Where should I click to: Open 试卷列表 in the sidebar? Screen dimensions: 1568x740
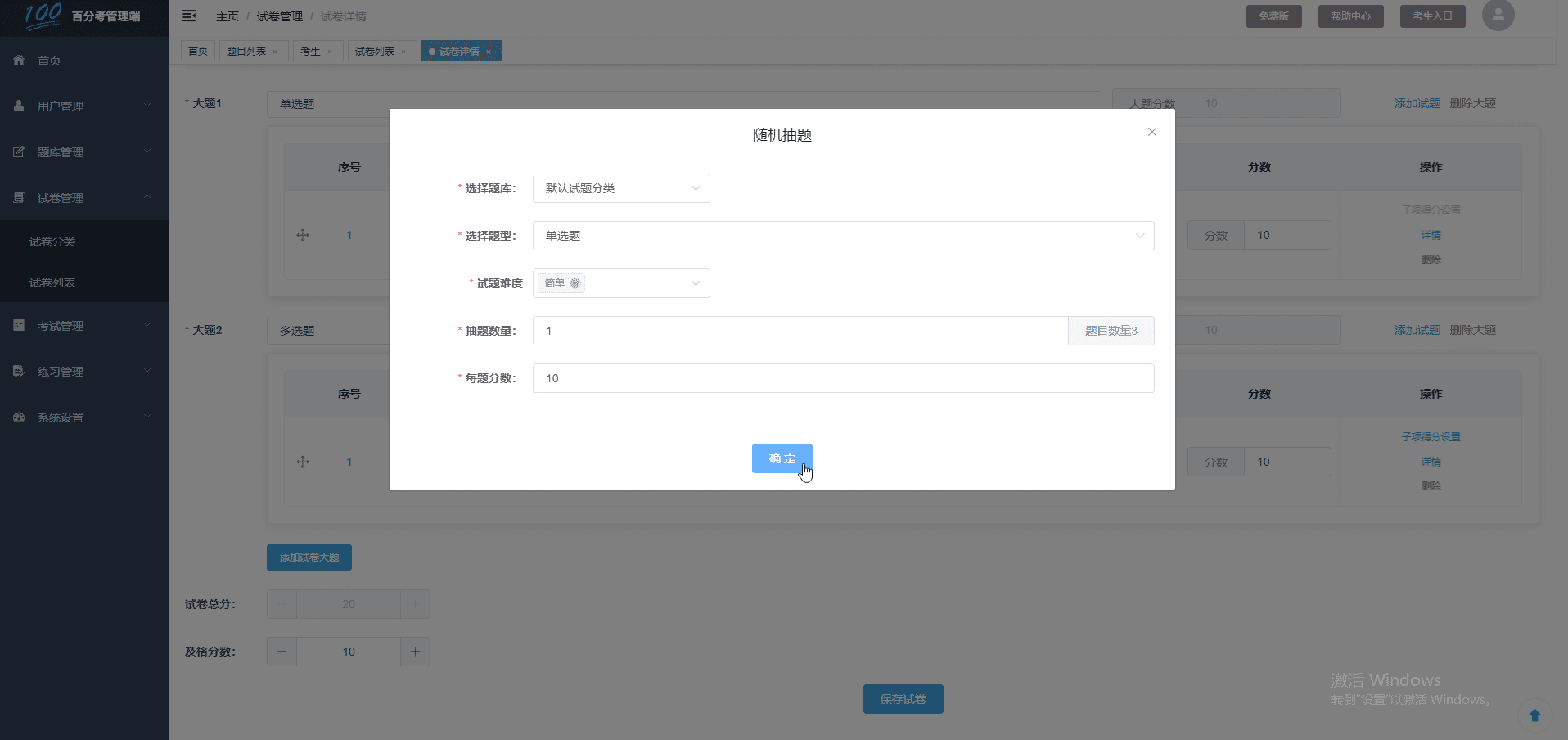point(52,282)
